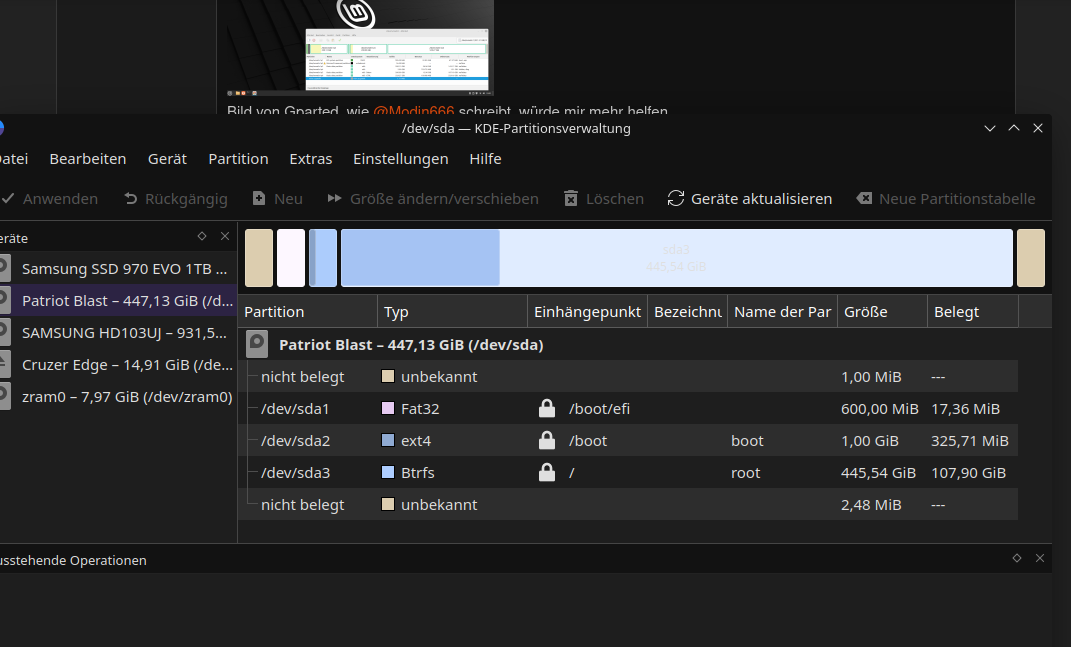Click the Geräte aktualisieren button label
The width and height of the screenshot is (1071, 647).
(761, 199)
